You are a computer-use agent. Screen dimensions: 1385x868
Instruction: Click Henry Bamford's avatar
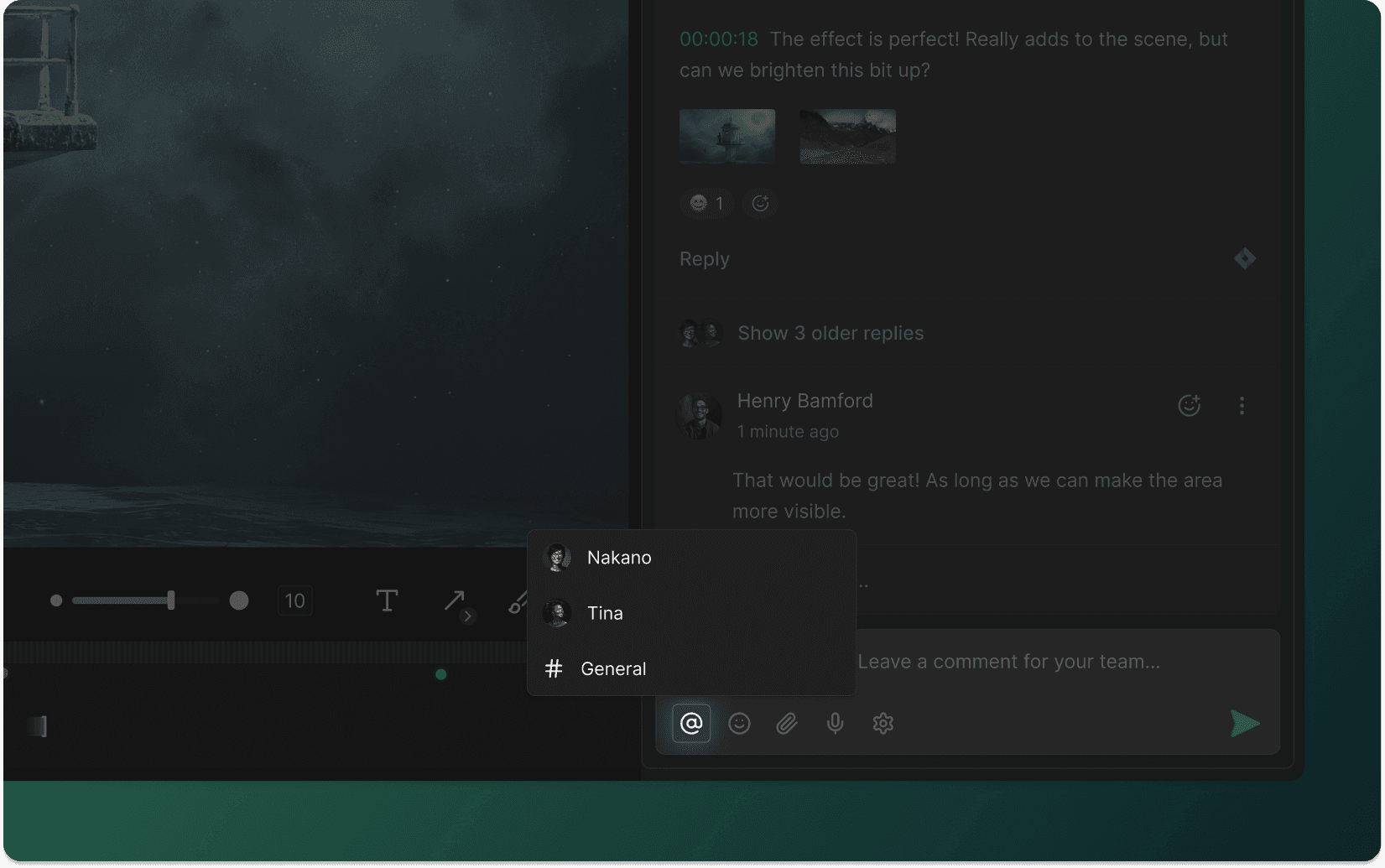[699, 415]
